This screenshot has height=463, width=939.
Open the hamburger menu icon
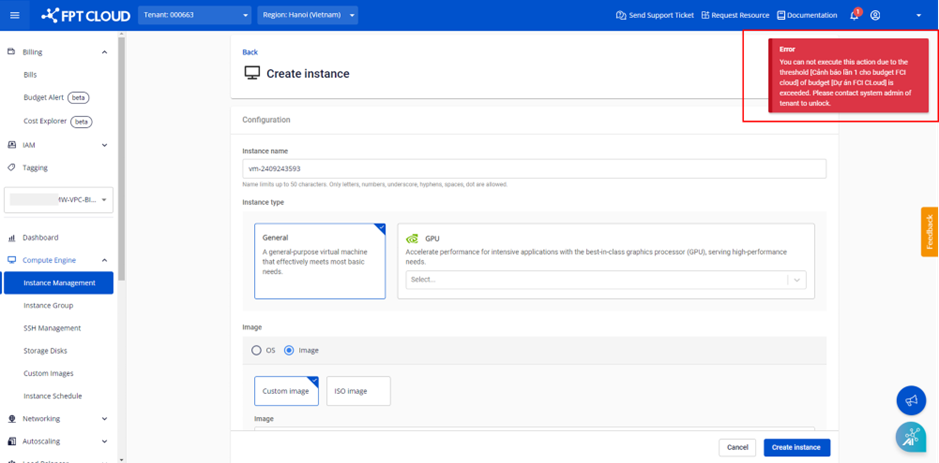14,15
